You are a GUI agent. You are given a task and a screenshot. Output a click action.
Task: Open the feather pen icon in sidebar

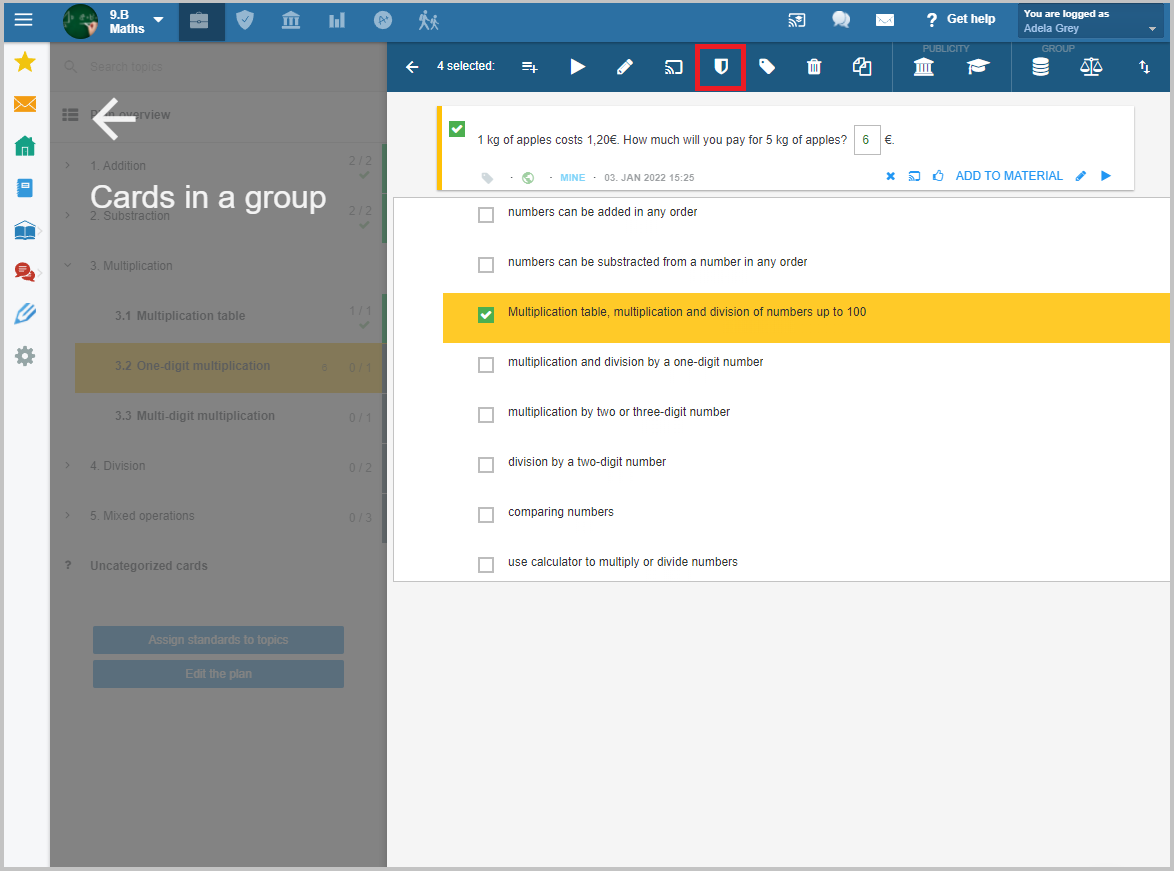(x=25, y=314)
